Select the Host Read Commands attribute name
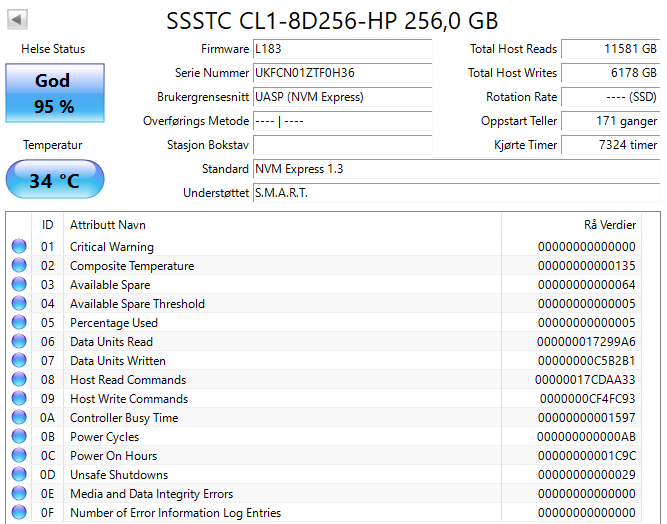This screenshot has width=667, height=524. pyautogui.click(x=128, y=380)
